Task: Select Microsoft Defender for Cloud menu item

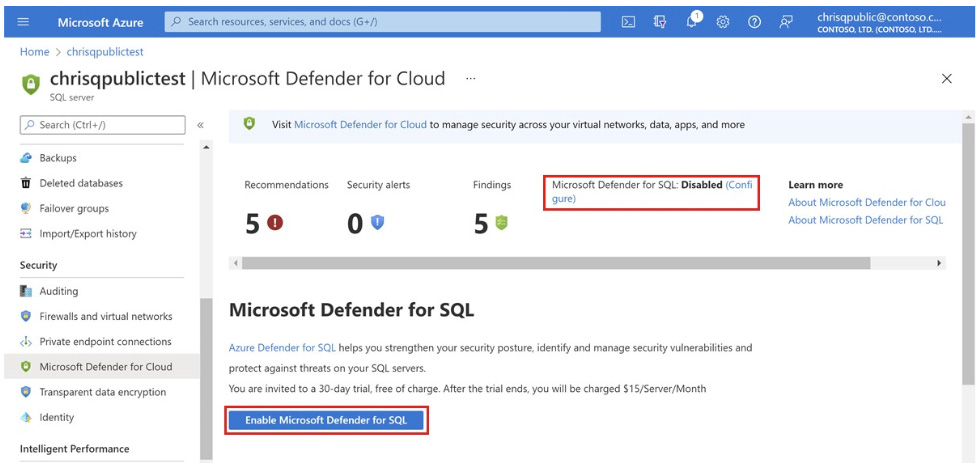Action: point(102,367)
